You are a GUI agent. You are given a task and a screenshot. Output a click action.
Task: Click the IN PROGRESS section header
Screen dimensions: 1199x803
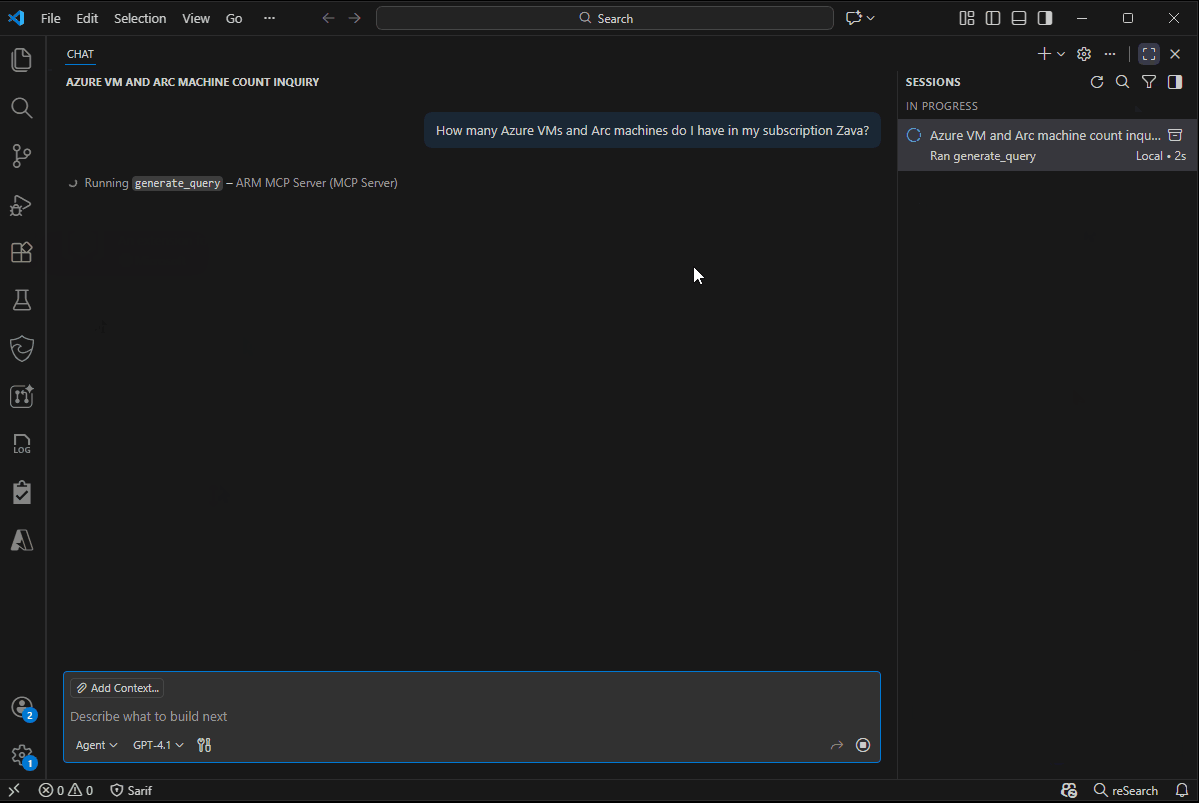942,106
